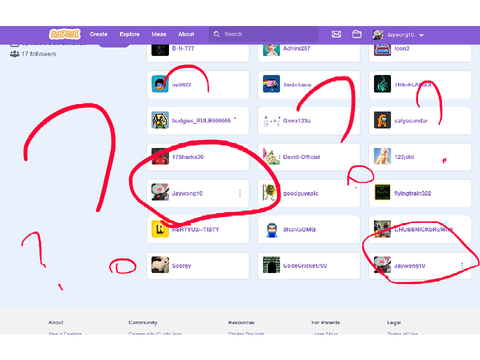
Task: Open the Explore menu item
Action: (x=130, y=34)
